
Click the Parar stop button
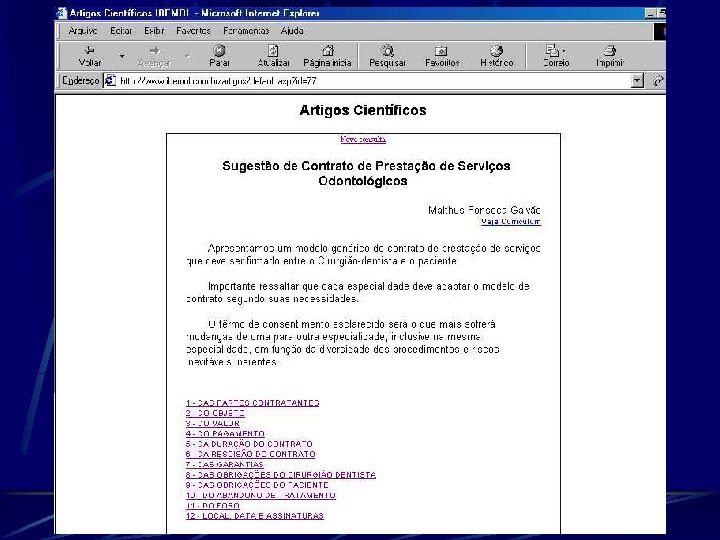click(219, 56)
